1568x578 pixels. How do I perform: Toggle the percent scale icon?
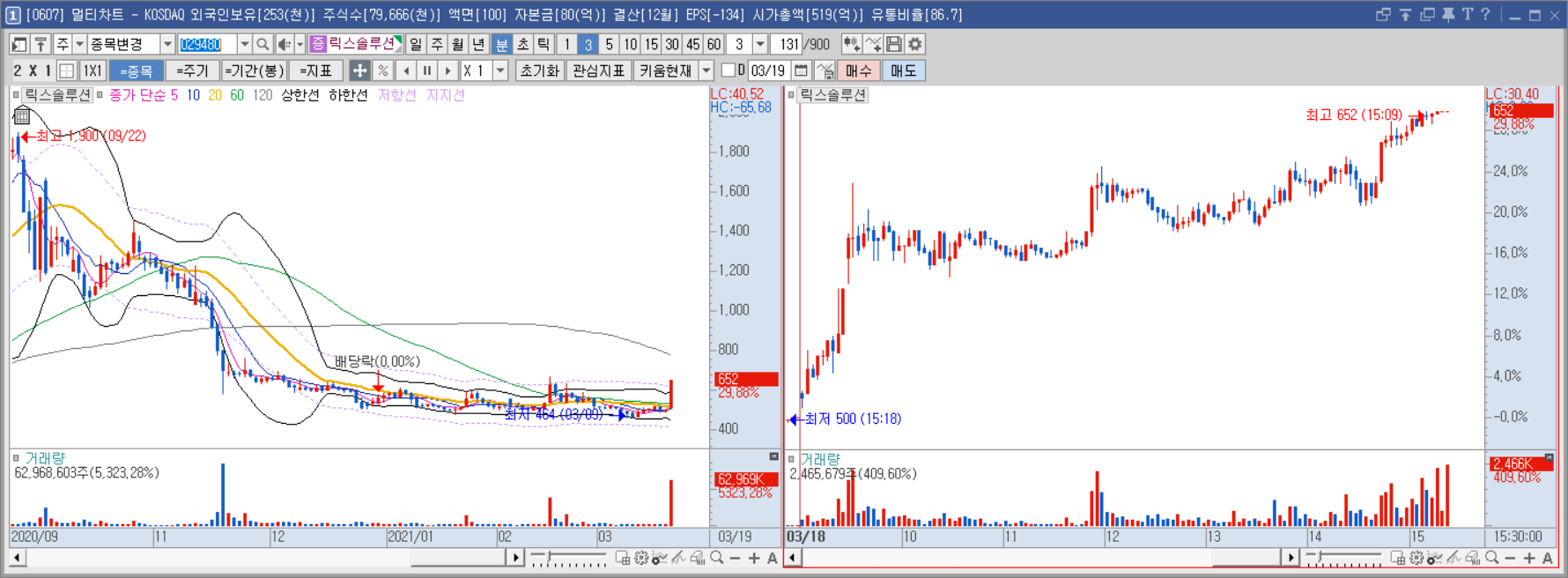pyautogui.click(x=382, y=70)
